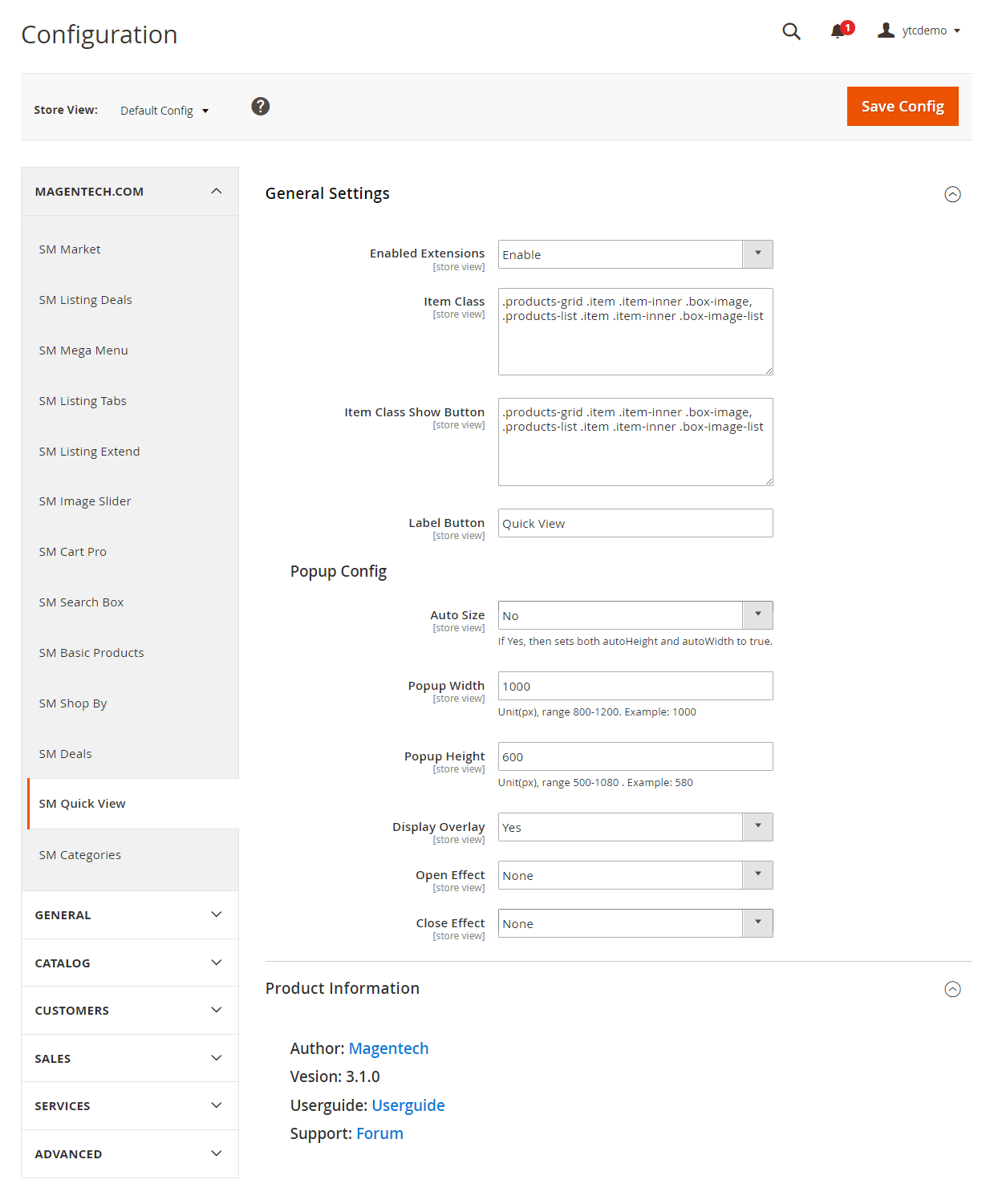
Task: Open the search magnifier icon
Action: 791,31
